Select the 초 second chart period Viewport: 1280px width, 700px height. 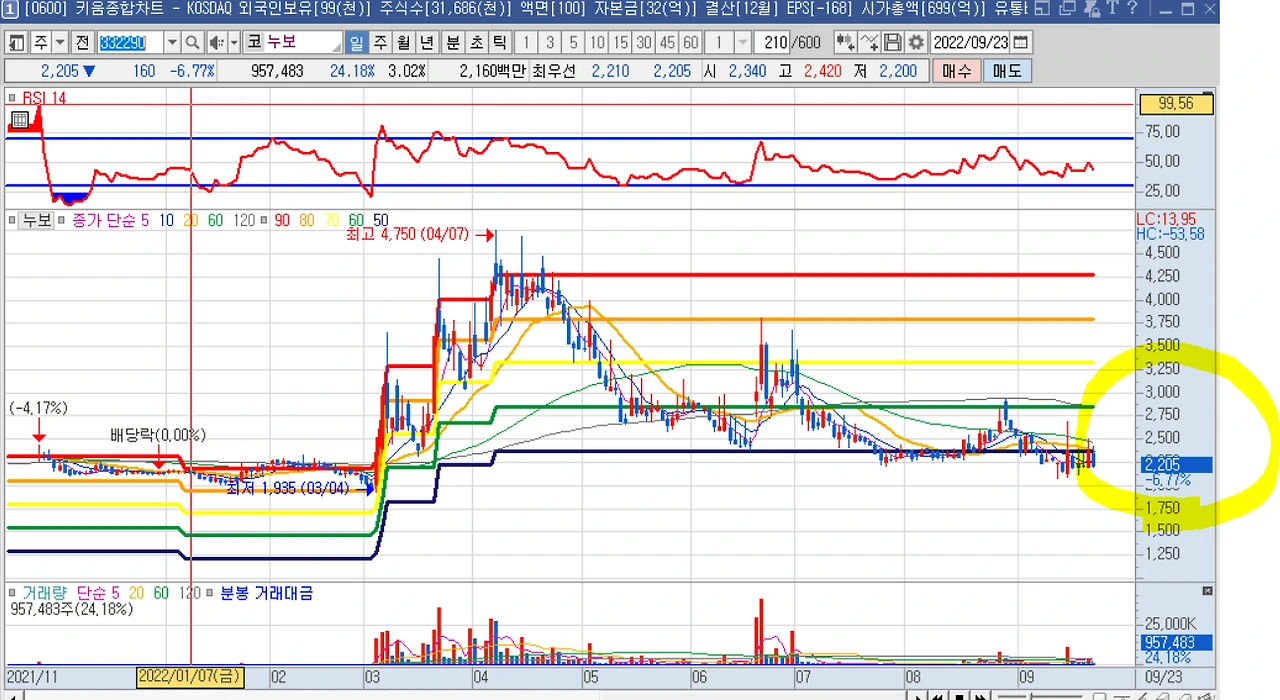coord(476,43)
